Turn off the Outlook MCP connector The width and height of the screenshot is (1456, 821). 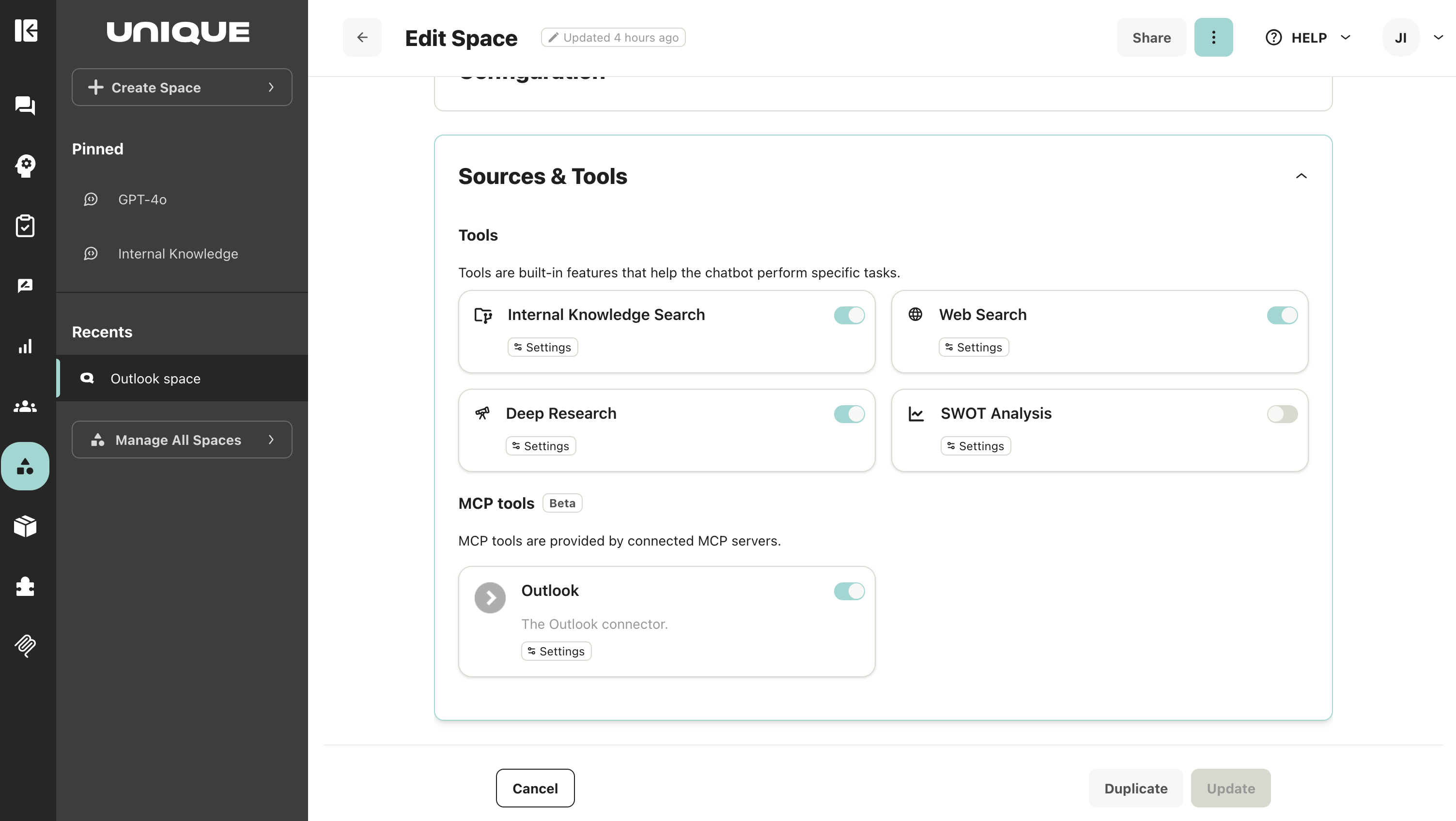(x=849, y=591)
